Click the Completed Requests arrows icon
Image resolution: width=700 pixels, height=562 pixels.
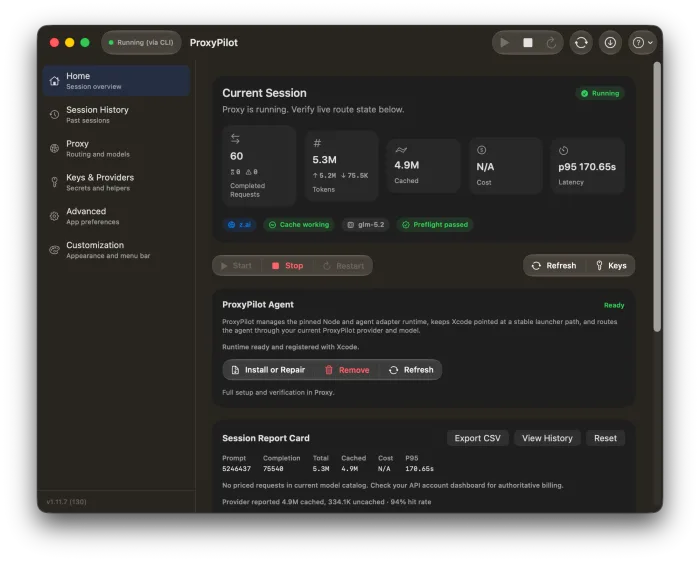click(x=235, y=139)
